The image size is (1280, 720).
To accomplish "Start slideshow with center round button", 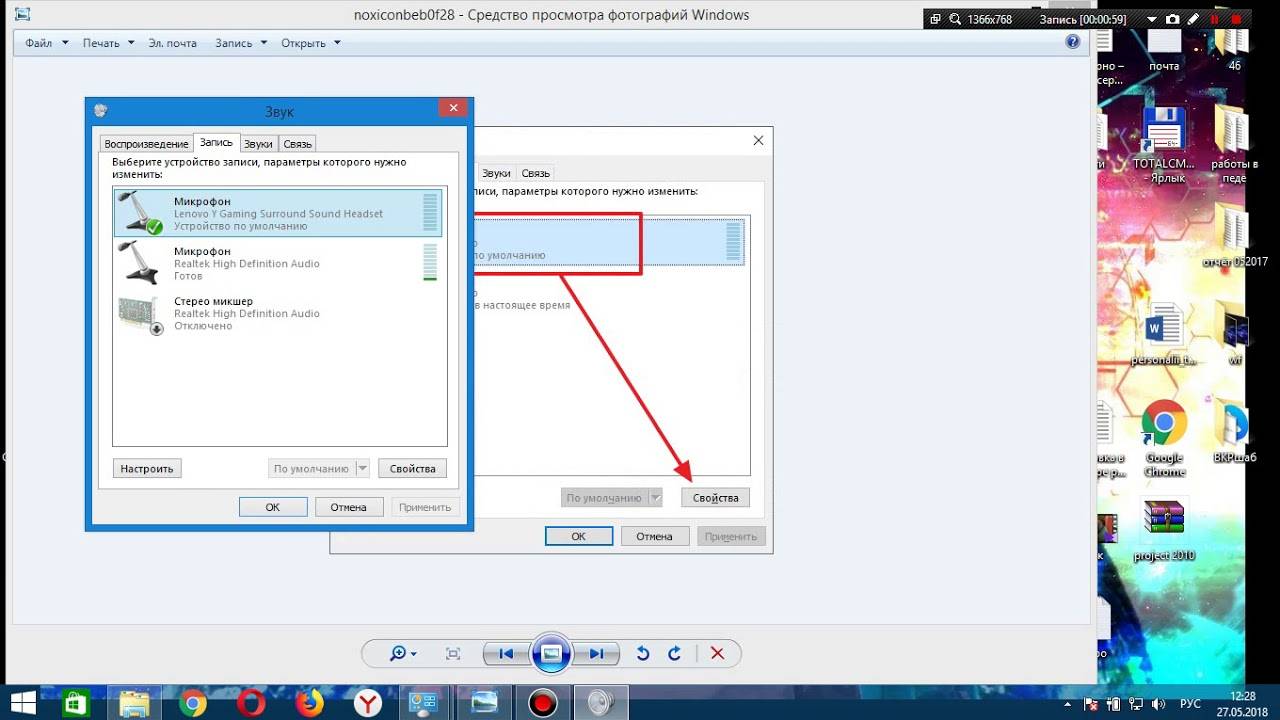I will tap(551, 654).
